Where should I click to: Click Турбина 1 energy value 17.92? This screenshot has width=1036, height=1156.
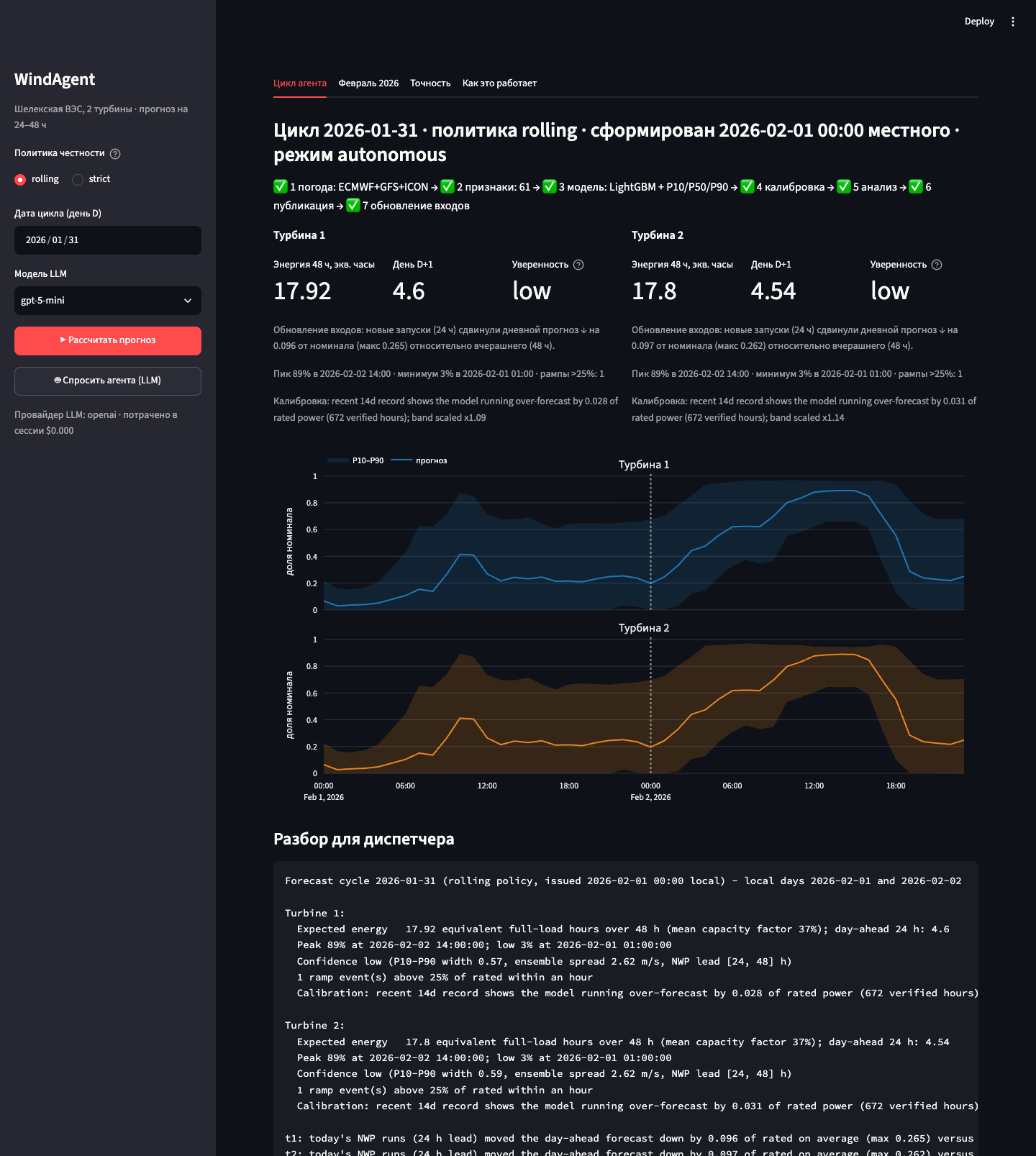(302, 291)
